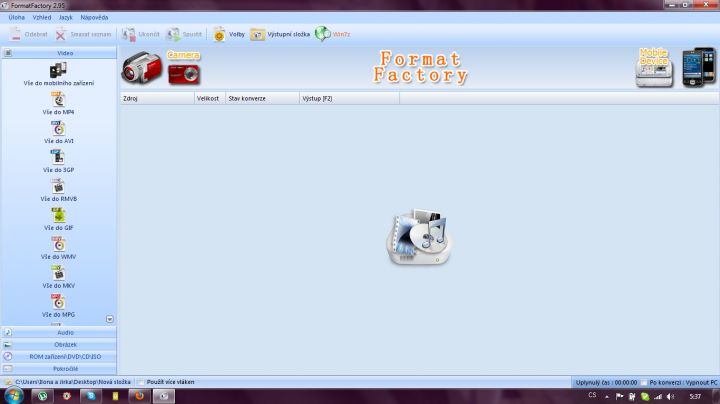Click the FormatFactory taskbar button
The image size is (720, 404).
coord(163,396)
